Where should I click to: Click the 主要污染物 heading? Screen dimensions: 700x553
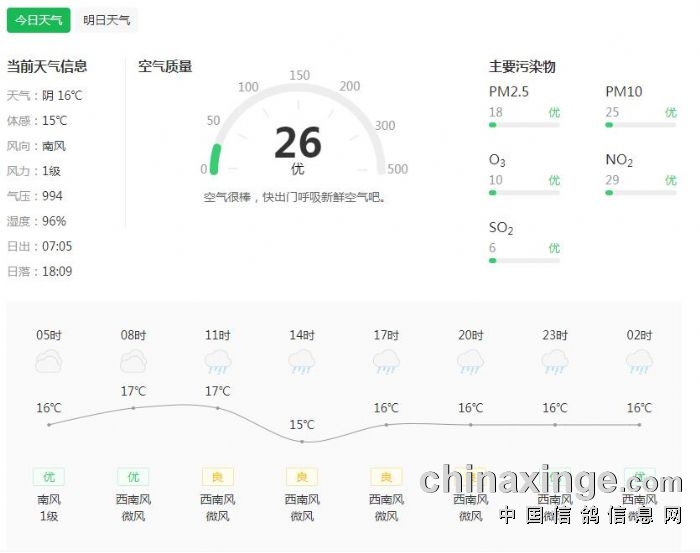pos(522,67)
